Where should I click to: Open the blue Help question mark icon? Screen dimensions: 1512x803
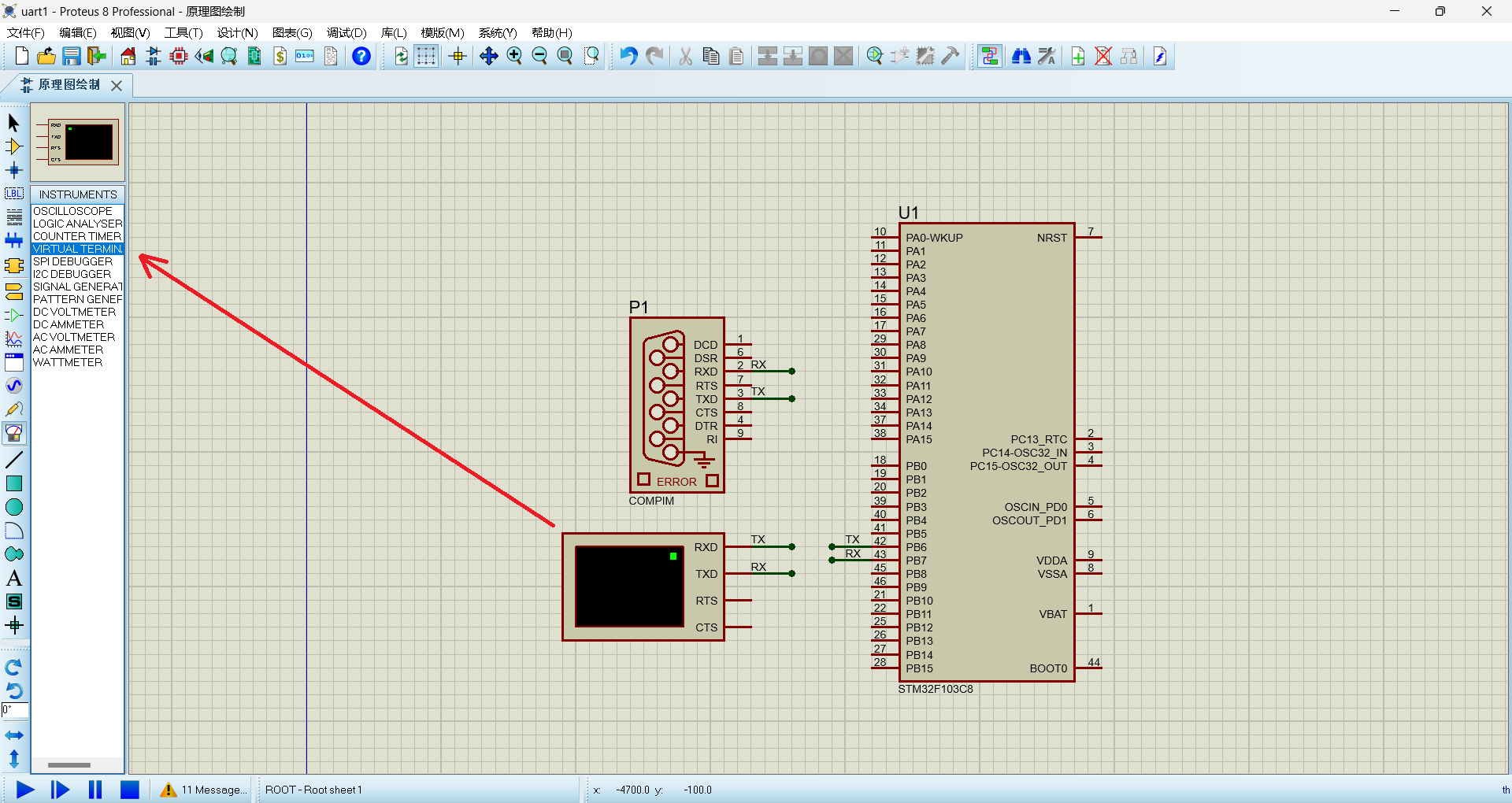coord(361,56)
